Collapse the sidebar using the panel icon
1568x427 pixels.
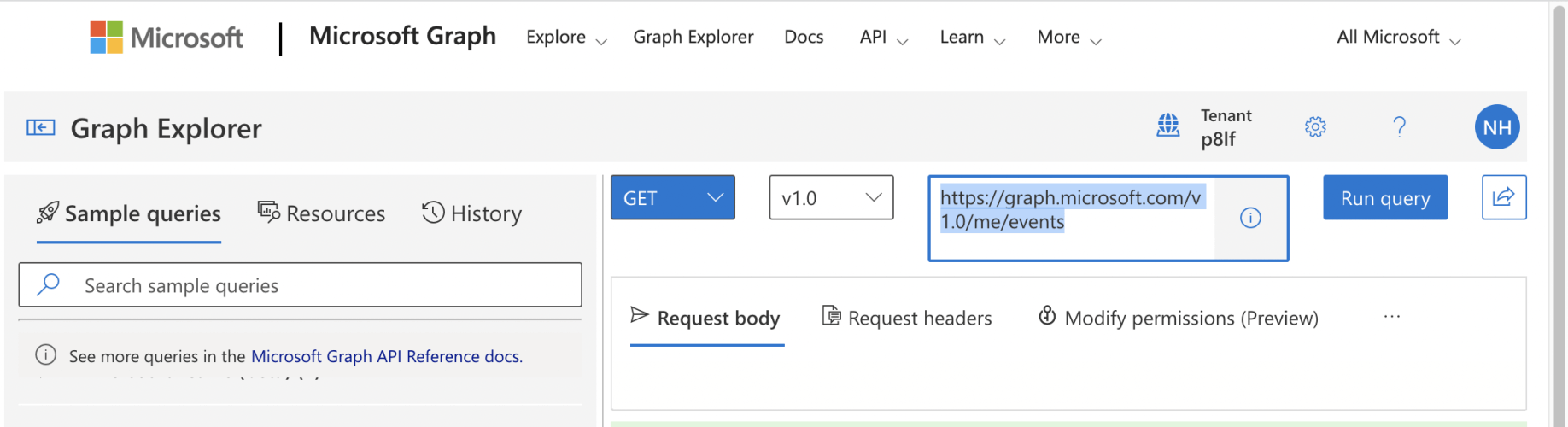pyautogui.click(x=40, y=128)
